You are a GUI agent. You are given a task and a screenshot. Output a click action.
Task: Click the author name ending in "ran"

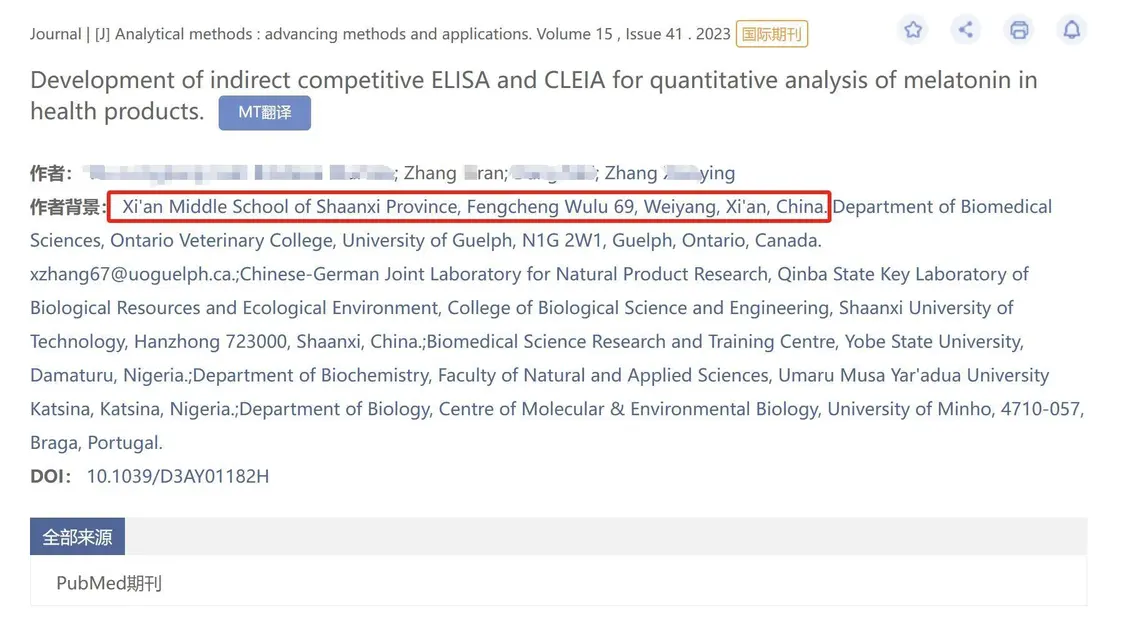pos(455,173)
